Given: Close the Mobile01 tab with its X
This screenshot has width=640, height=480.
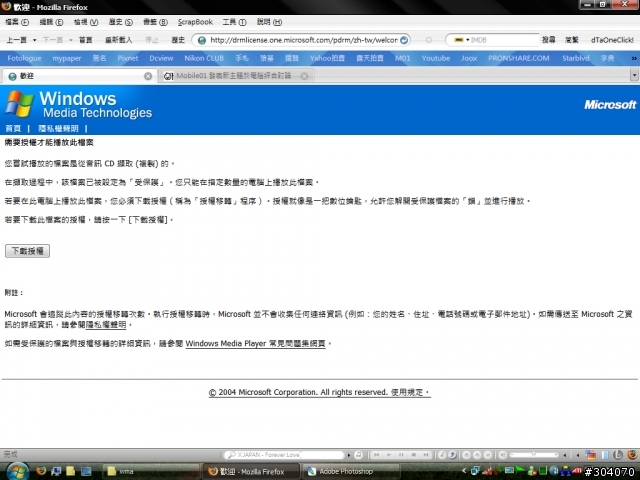Looking at the screenshot, I should (x=304, y=76).
